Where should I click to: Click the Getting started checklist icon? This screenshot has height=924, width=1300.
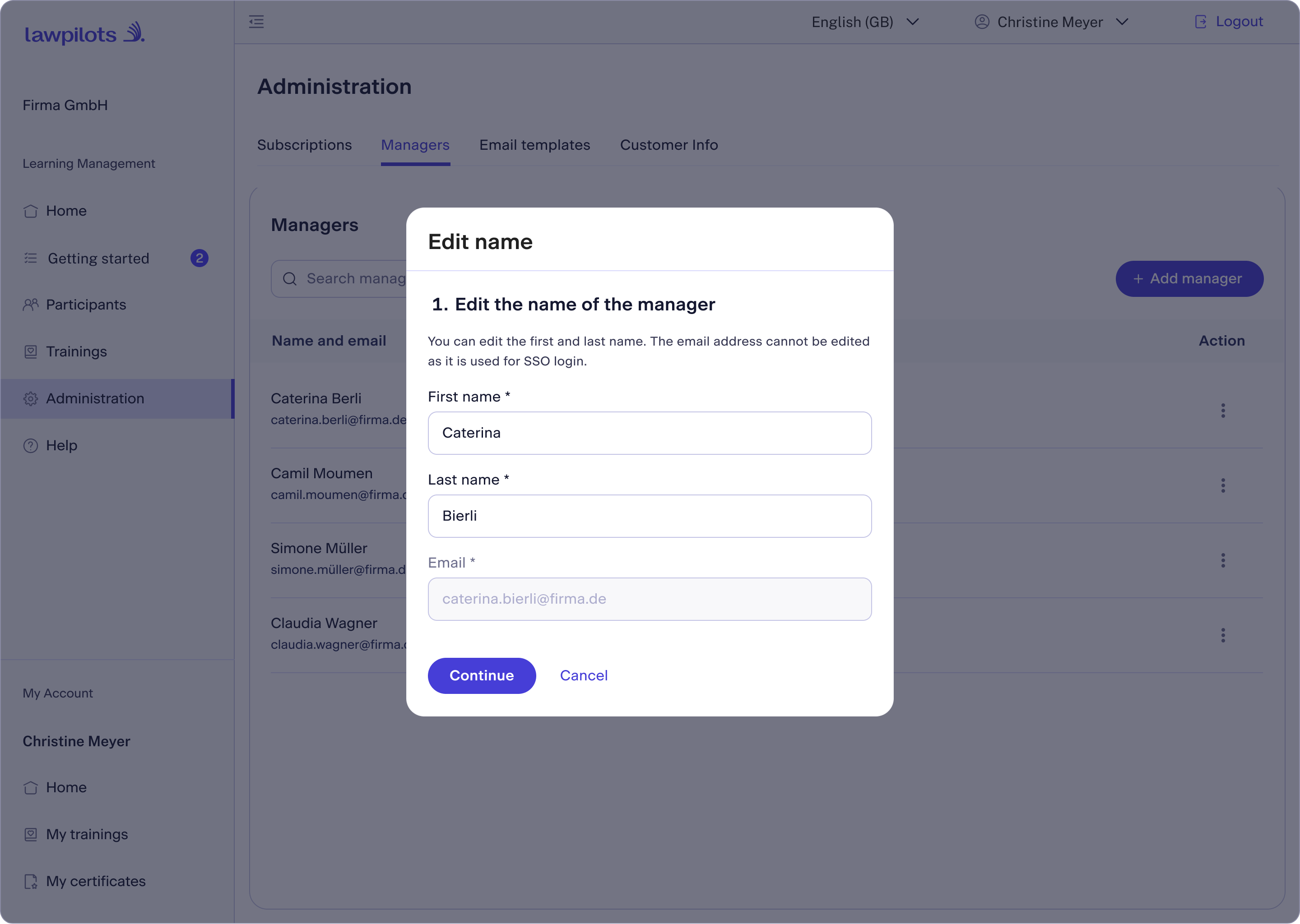tap(31, 259)
